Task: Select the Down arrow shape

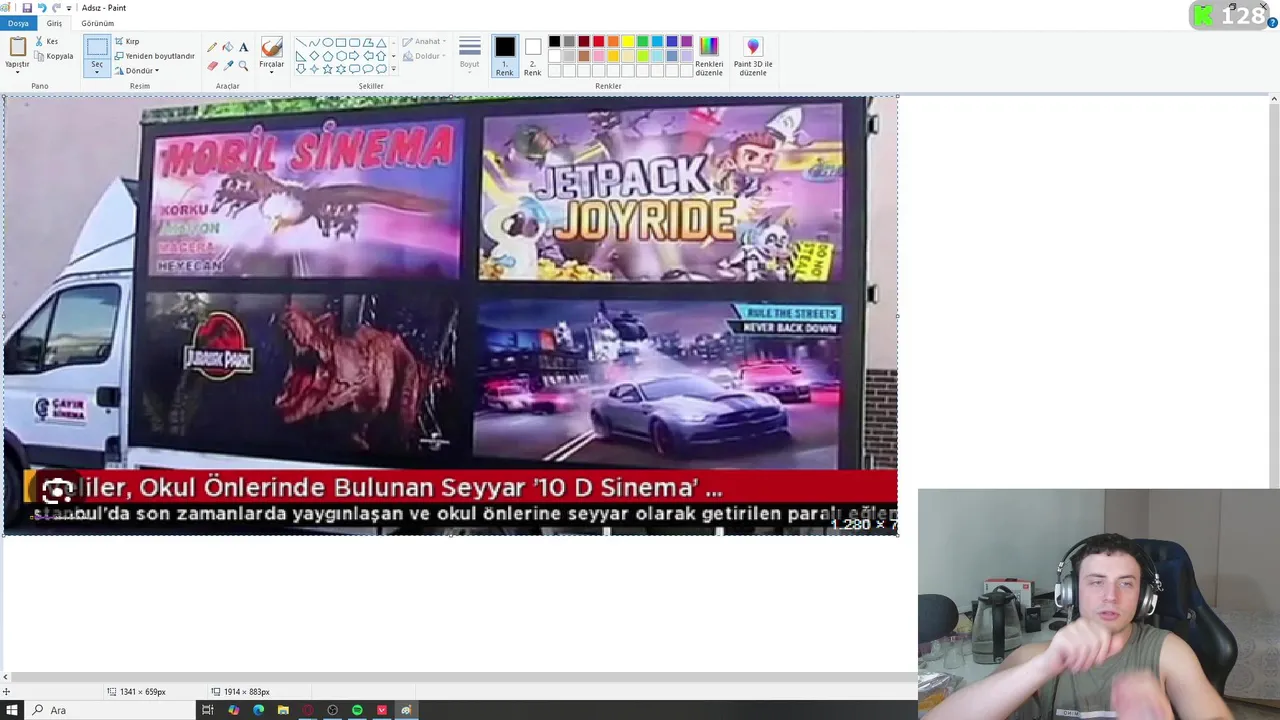Action: click(x=301, y=69)
